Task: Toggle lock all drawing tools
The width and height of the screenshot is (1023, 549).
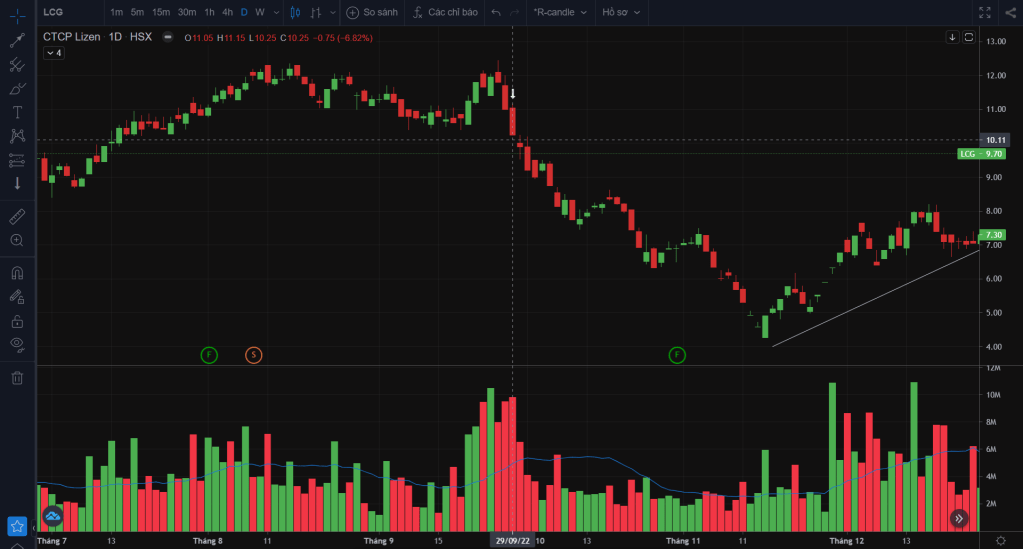Action: click(17, 321)
